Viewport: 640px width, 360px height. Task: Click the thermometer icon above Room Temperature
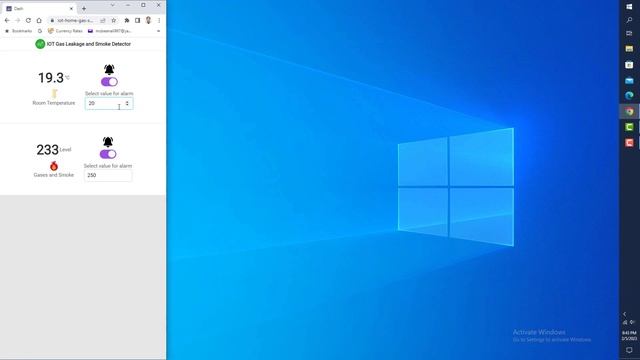54,93
